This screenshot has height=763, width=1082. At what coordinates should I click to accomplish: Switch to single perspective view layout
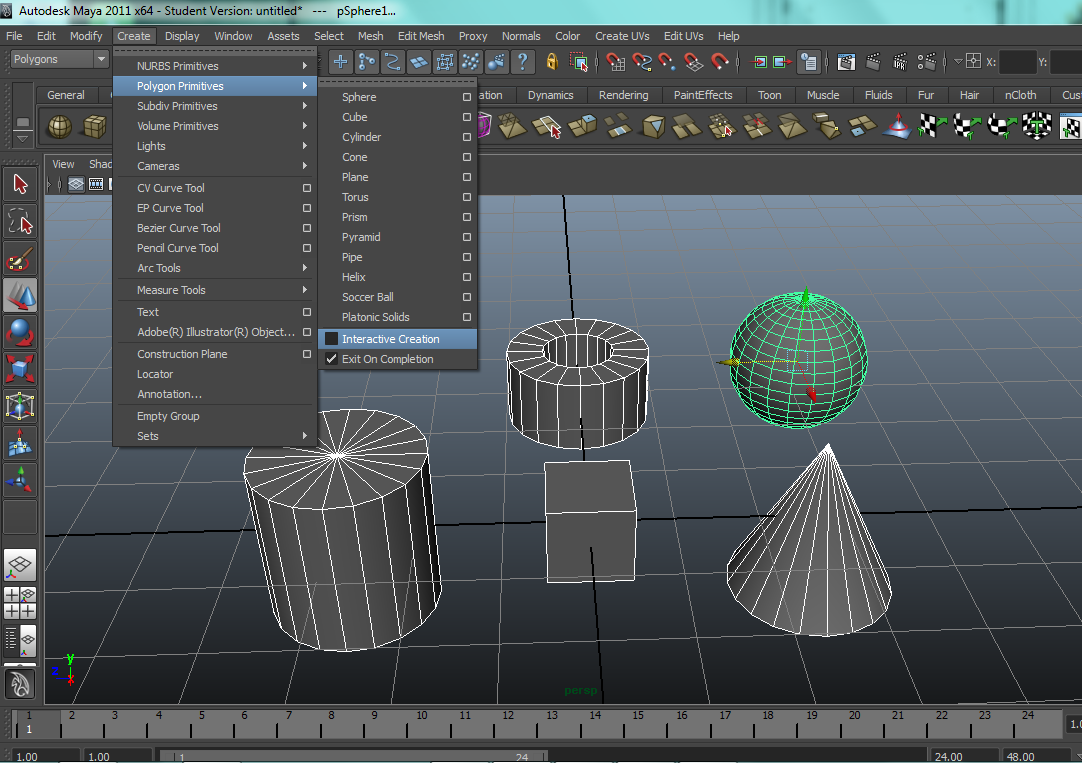pos(20,566)
